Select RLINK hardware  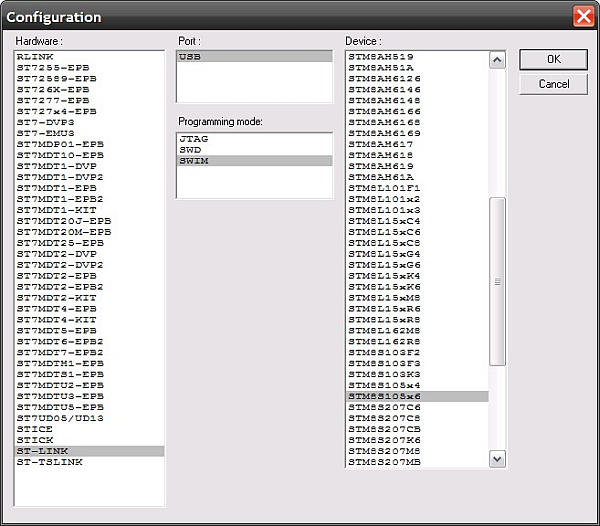90,57
